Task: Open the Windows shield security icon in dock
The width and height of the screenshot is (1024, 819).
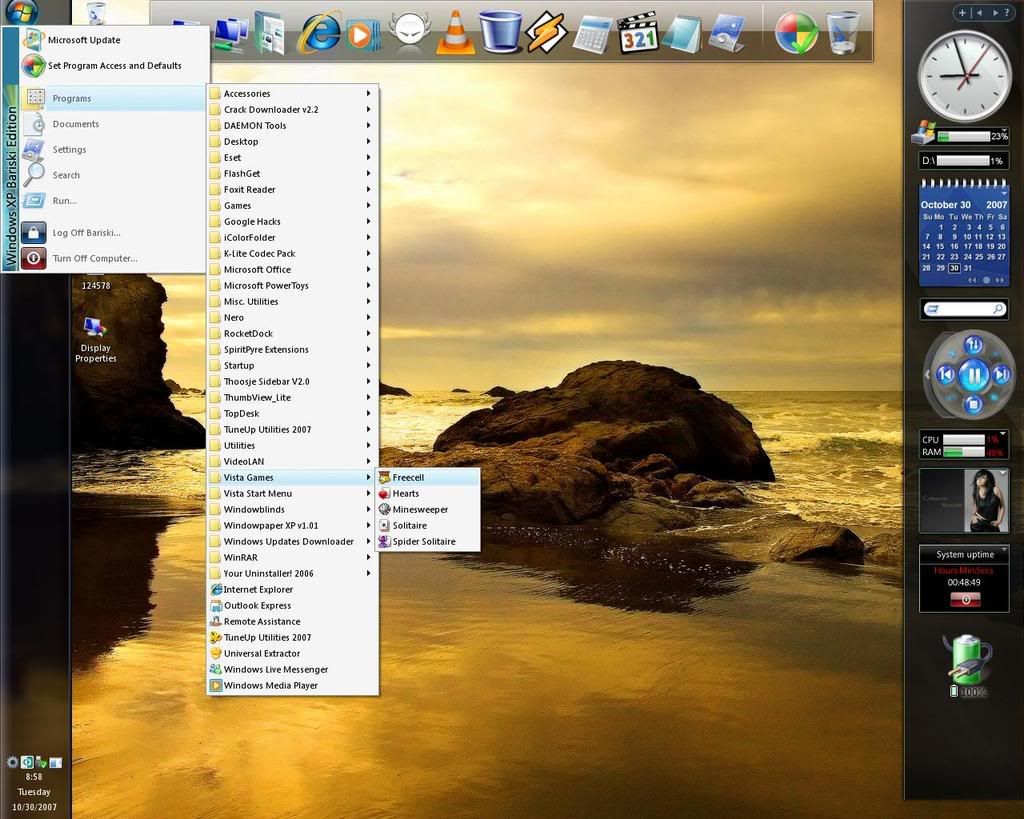Action: [797, 33]
